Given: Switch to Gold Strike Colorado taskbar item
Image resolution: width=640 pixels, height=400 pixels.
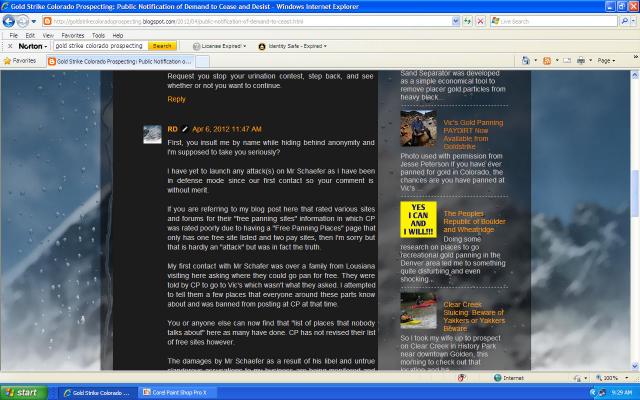Looking at the screenshot, I should click(x=97, y=393).
